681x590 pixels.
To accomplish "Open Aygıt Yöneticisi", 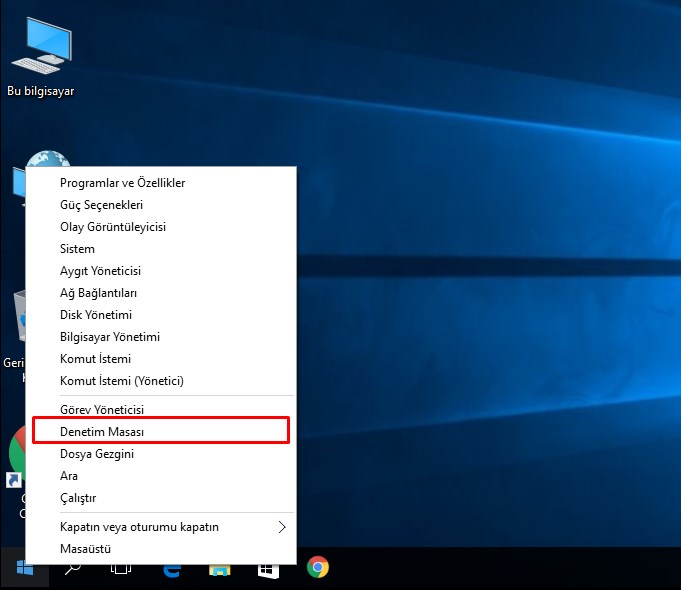I will (x=100, y=271).
